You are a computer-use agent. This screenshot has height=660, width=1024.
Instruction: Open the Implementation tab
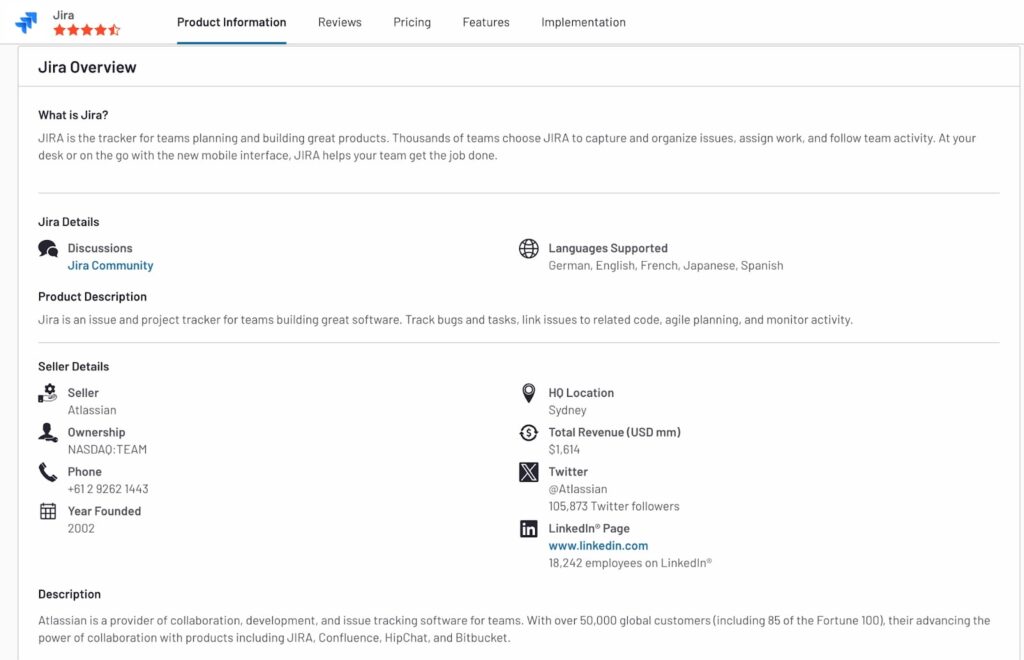583,22
